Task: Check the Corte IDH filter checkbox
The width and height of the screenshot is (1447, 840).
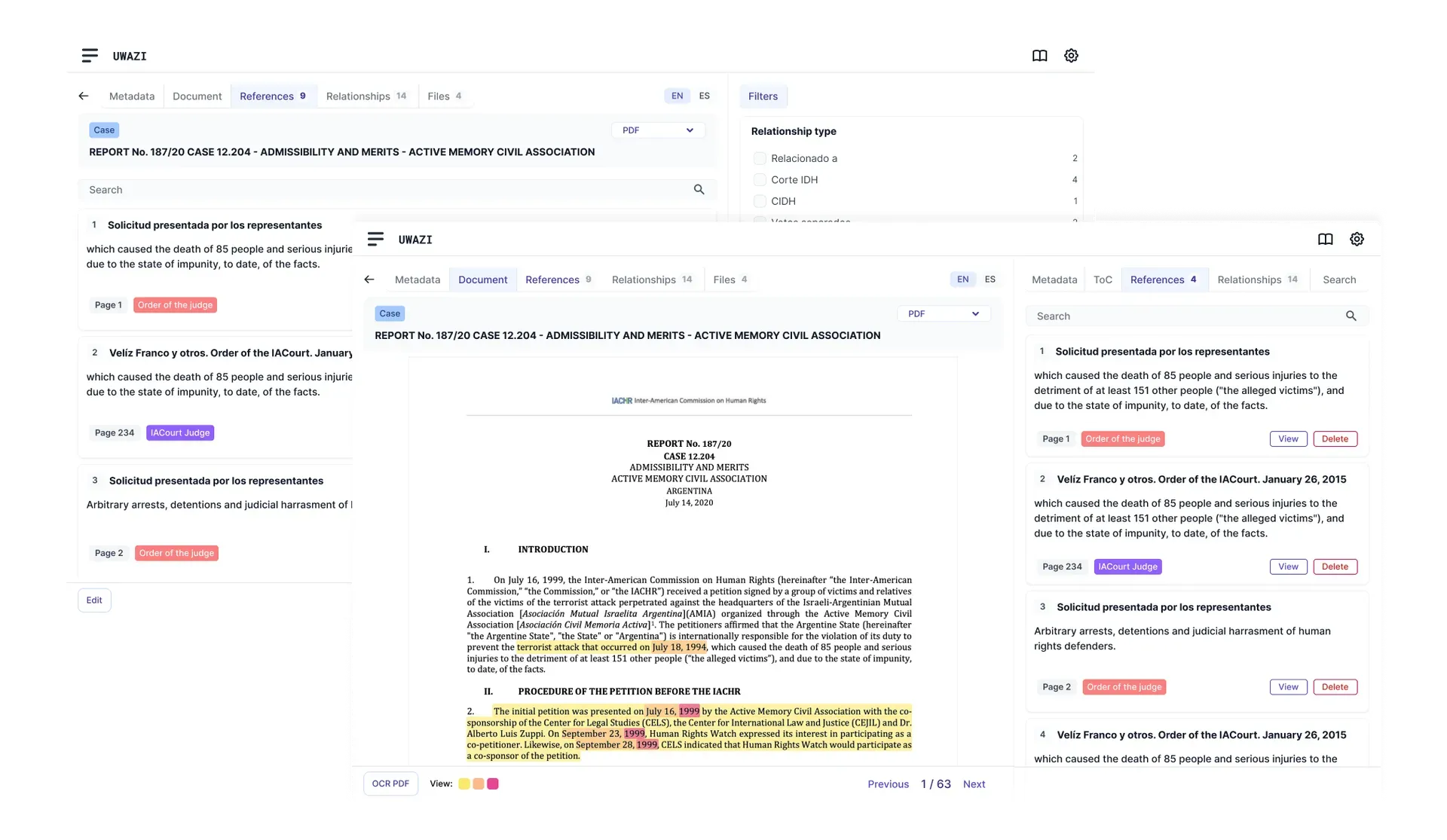Action: pos(758,179)
